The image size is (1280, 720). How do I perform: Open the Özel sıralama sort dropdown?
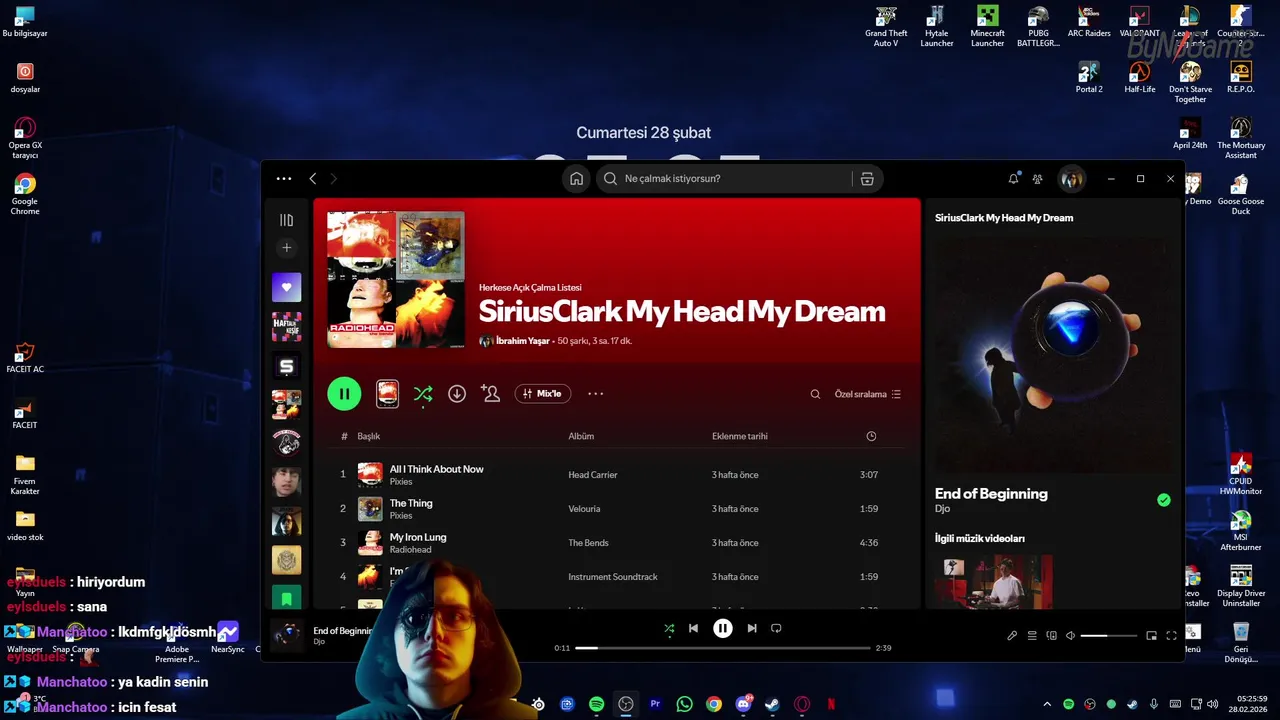868,394
